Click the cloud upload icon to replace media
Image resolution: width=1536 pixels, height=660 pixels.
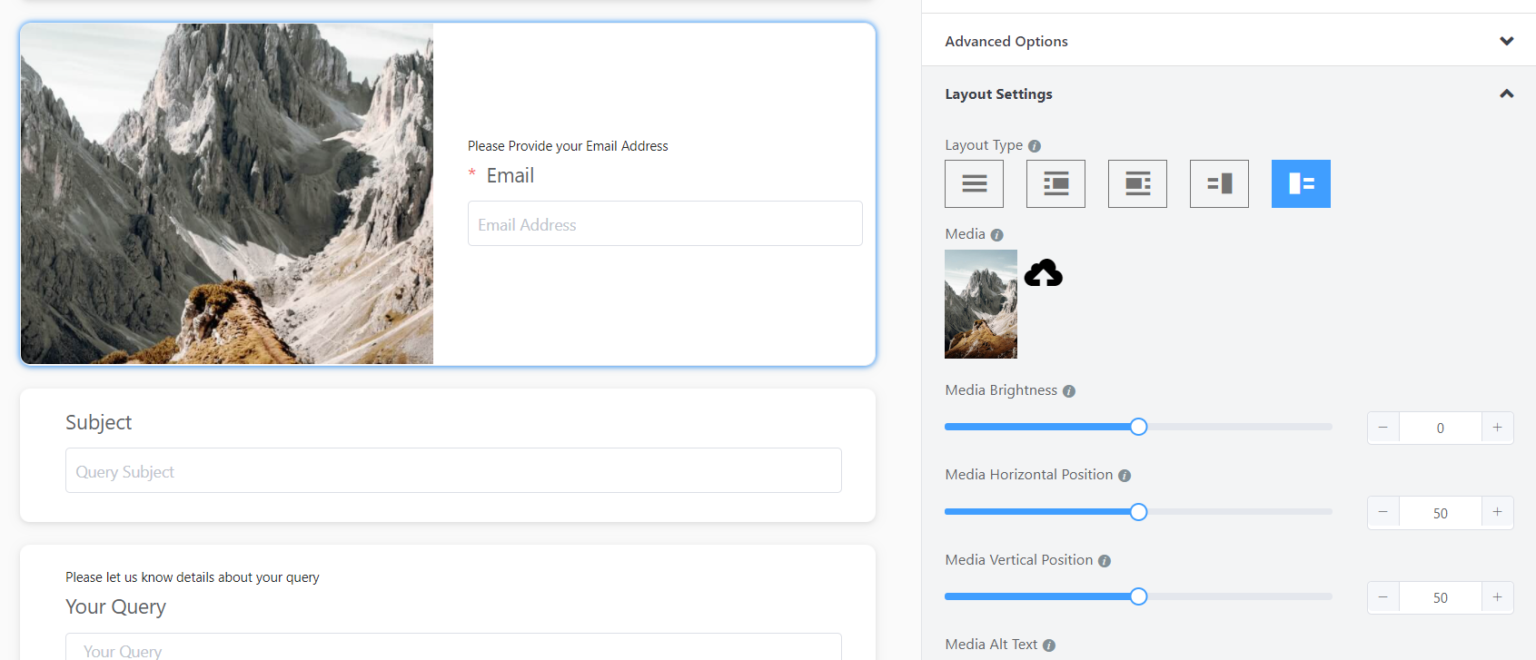pyautogui.click(x=1043, y=272)
